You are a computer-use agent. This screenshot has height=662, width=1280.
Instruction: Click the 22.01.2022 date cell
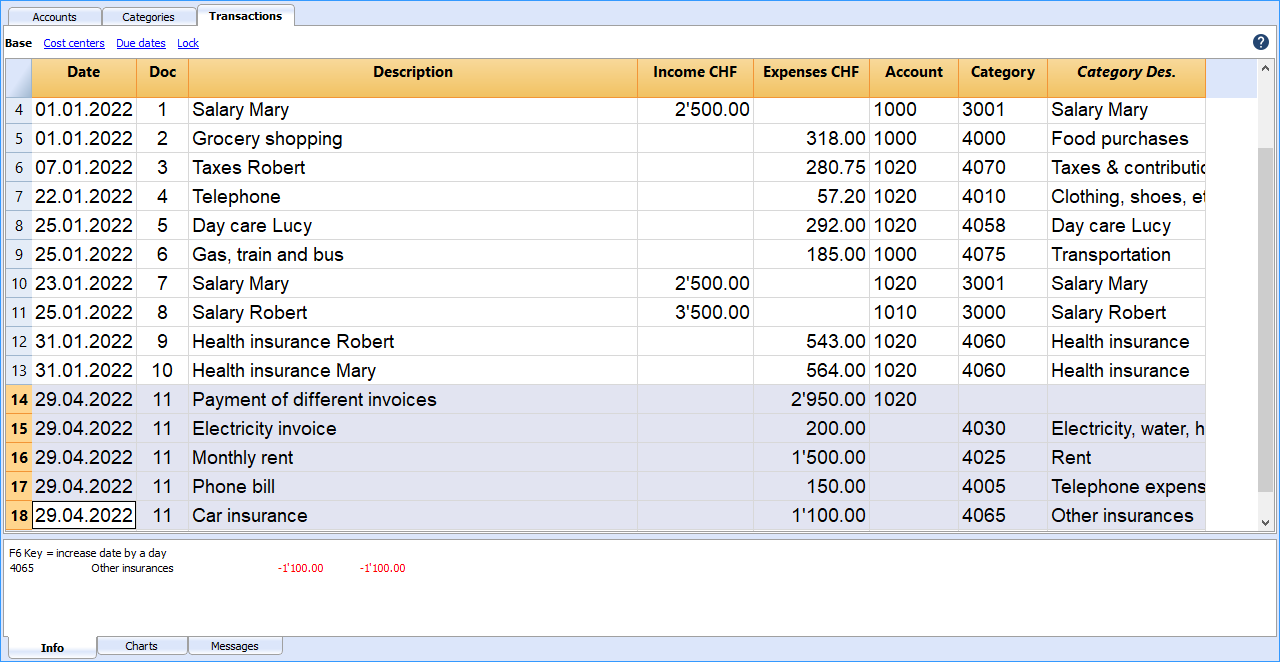tap(84, 197)
